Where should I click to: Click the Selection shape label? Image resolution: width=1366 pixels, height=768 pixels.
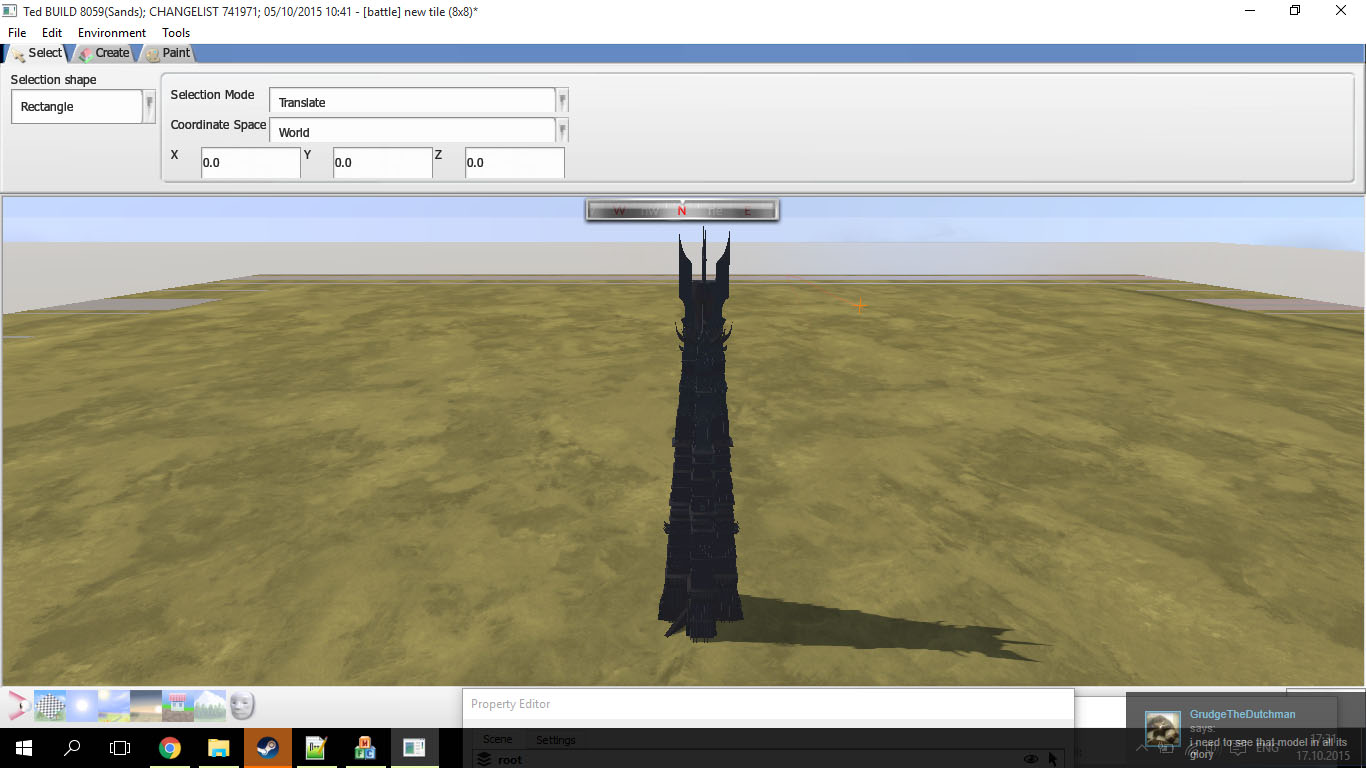tap(54, 80)
